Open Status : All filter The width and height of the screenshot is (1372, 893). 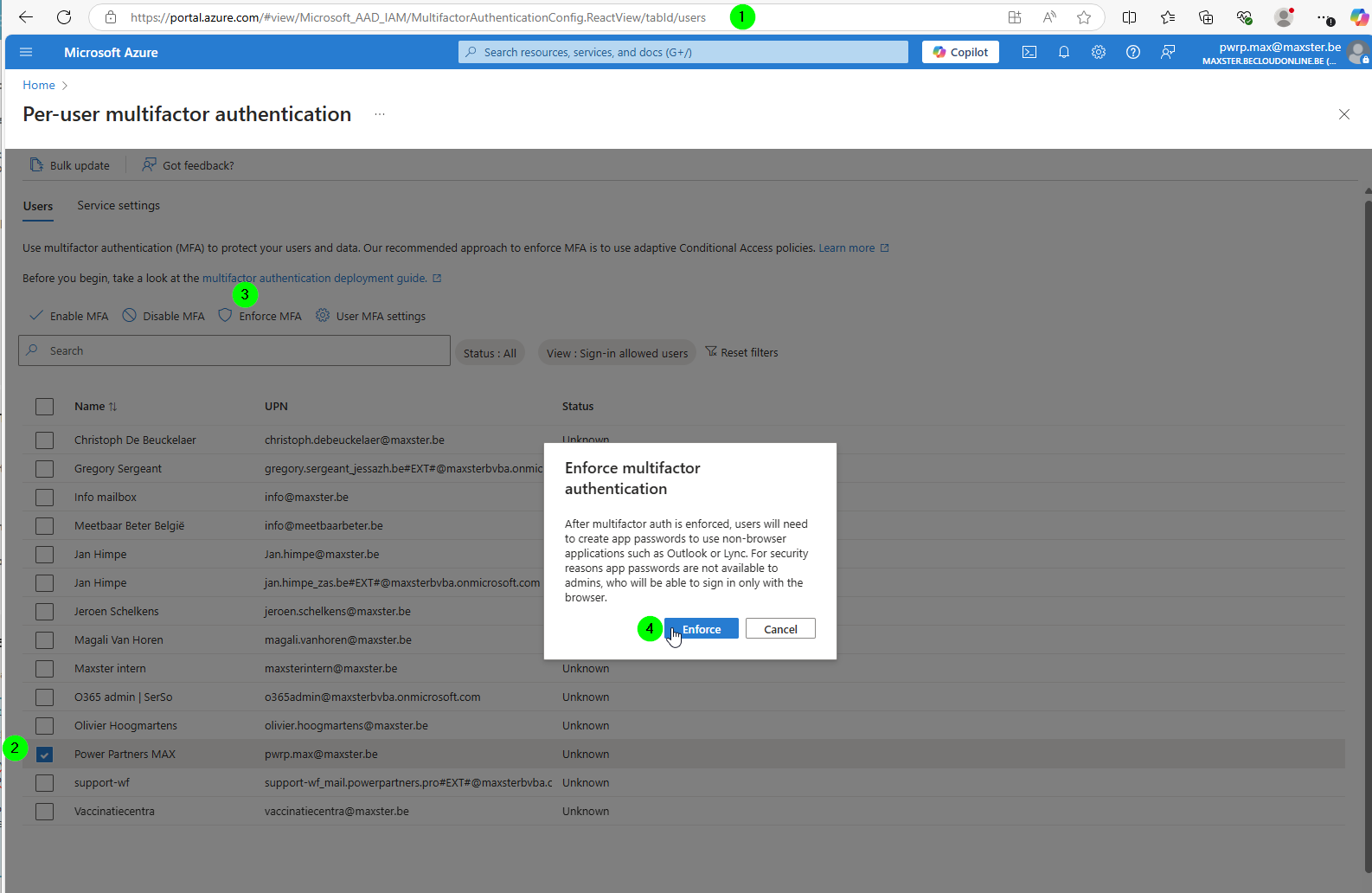click(490, 353)
